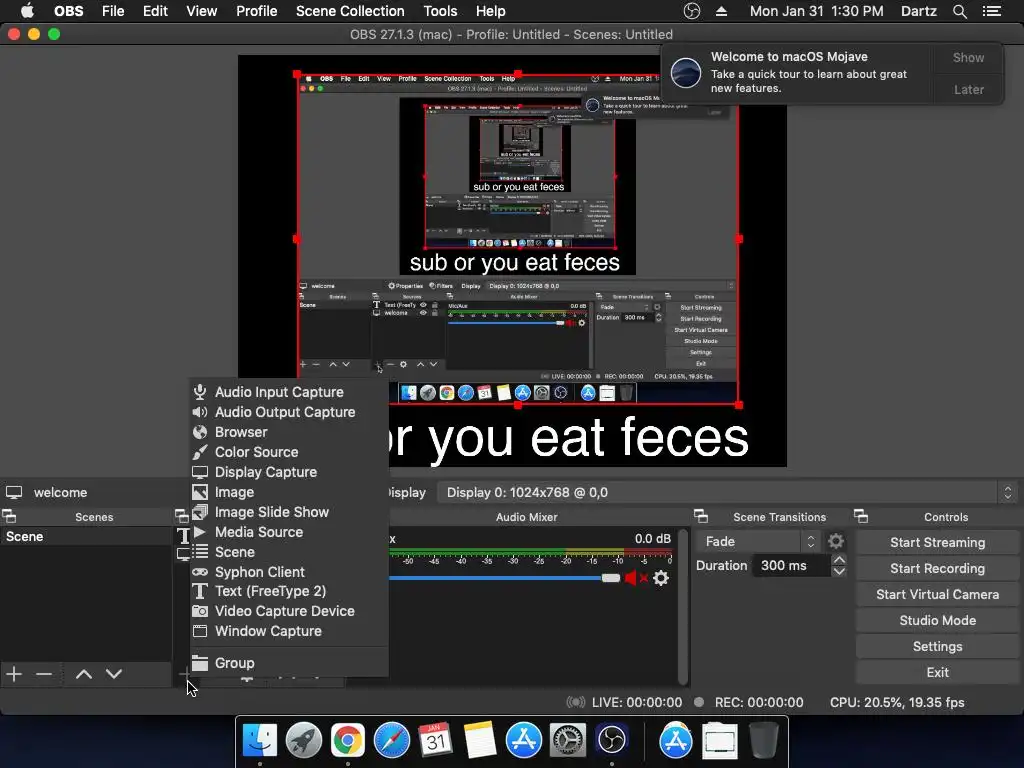The width and height of the screenshot is (1024, 768).
Task: Click Show on the Mojave notification
Action: (968, 57)
